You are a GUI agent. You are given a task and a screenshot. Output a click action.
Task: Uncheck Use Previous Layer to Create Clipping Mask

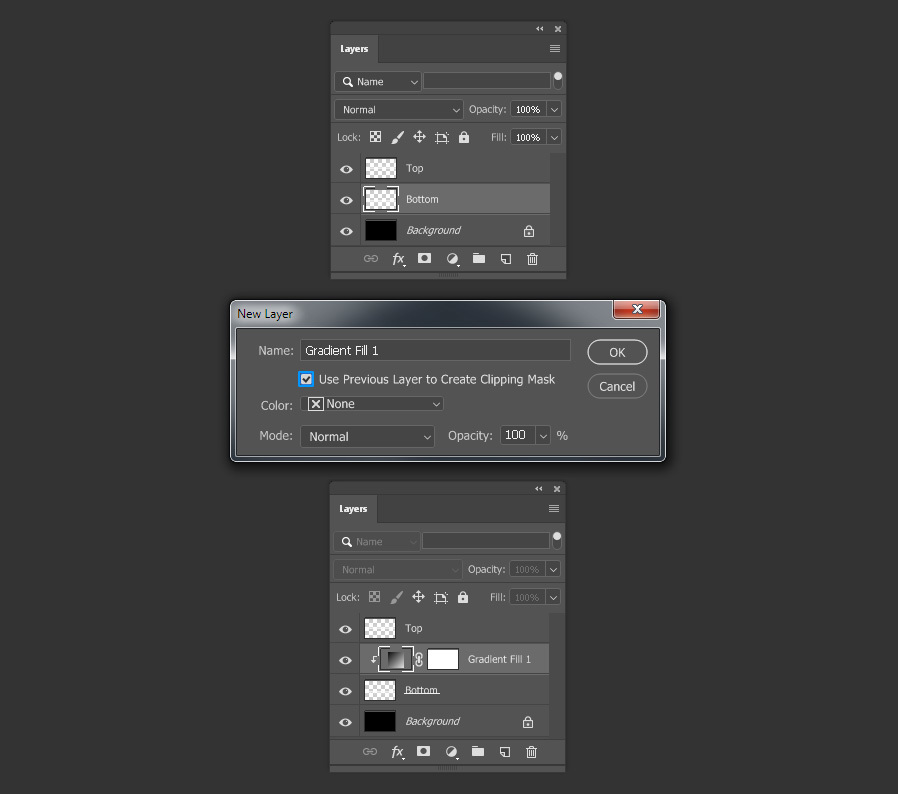(306, 379)
